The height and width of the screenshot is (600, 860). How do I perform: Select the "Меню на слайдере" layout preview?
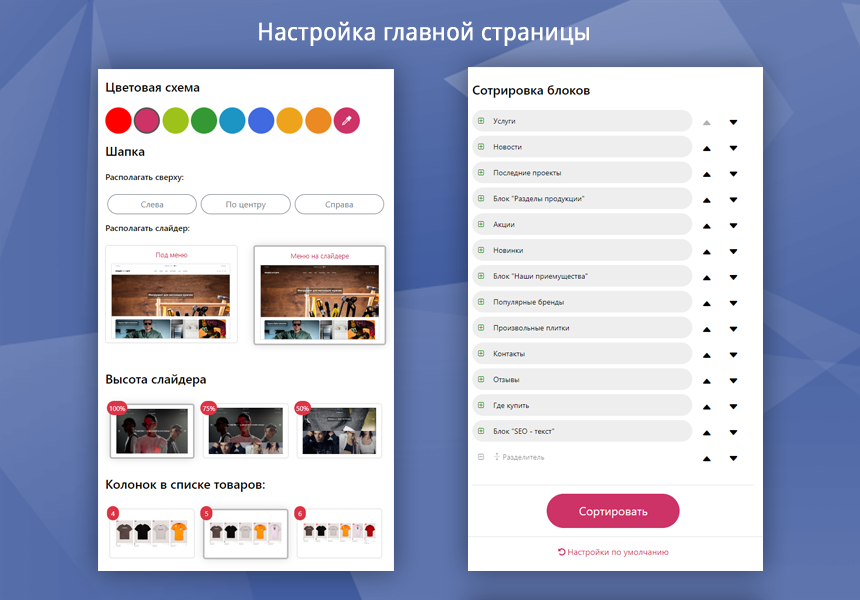[319, 295]
